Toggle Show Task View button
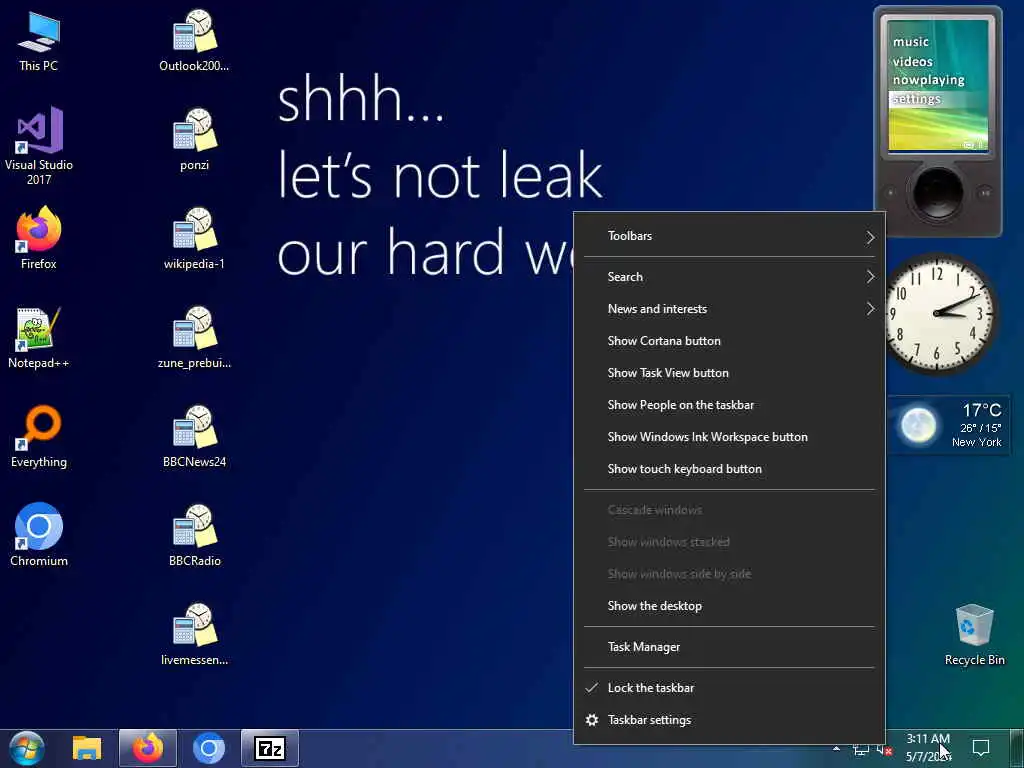Image resolution: width=1024 pixels, height=768 pixels. [x=729, y=373]
